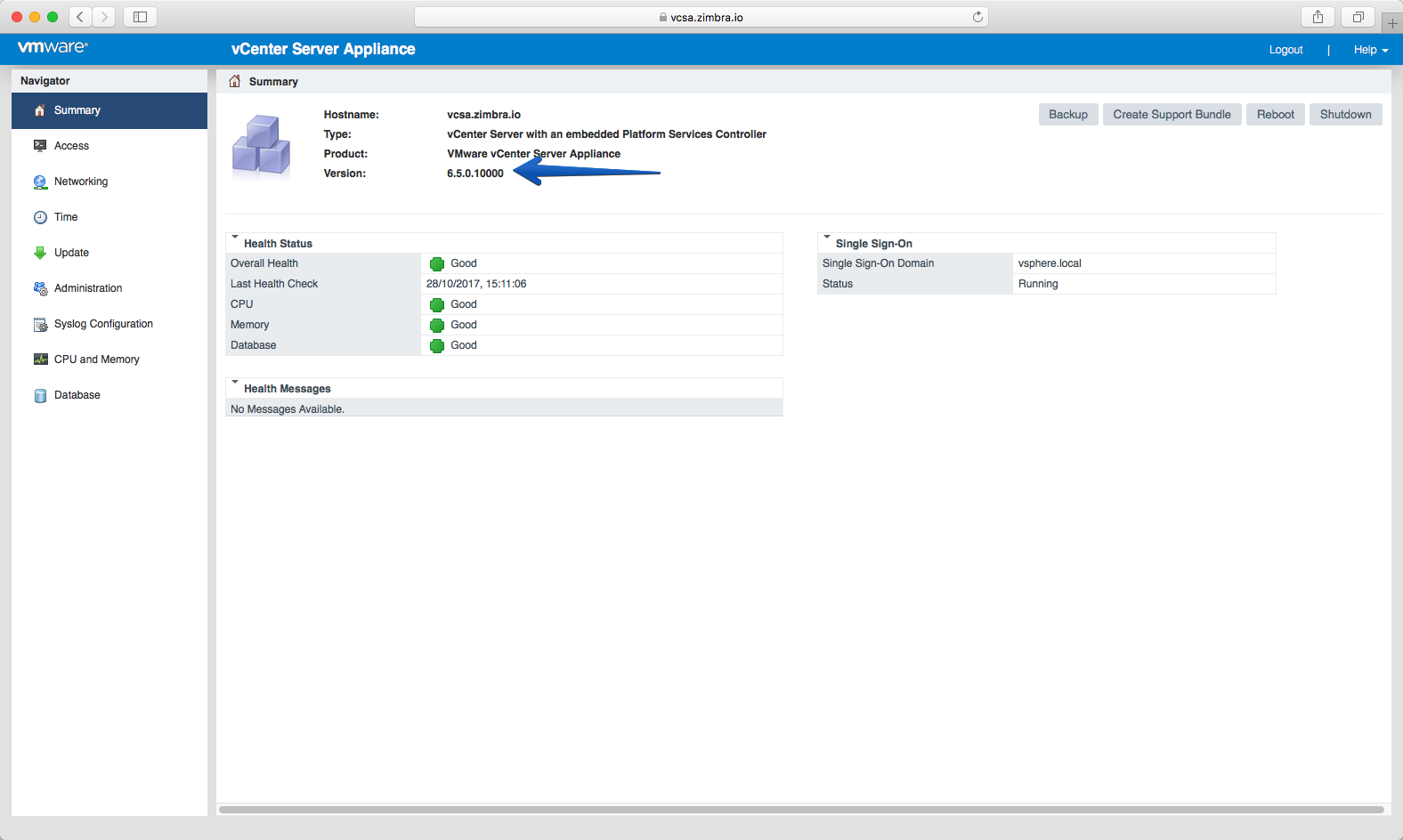1403x840 pixels.
Task: Click the Syslog Configuration icon
Action: pyautogui.click(x=40, y=325)
